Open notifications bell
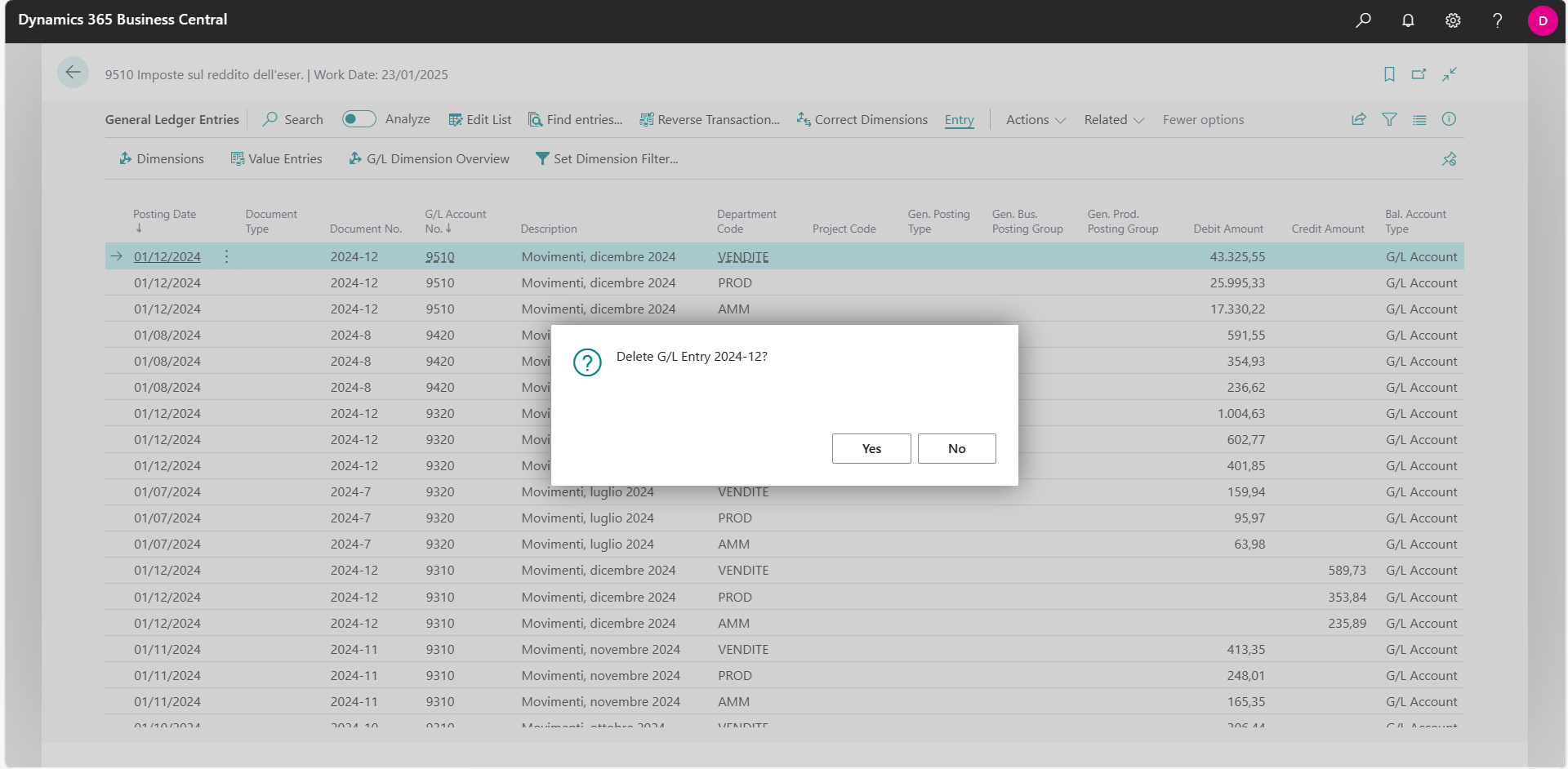 tap(1408, 20)
